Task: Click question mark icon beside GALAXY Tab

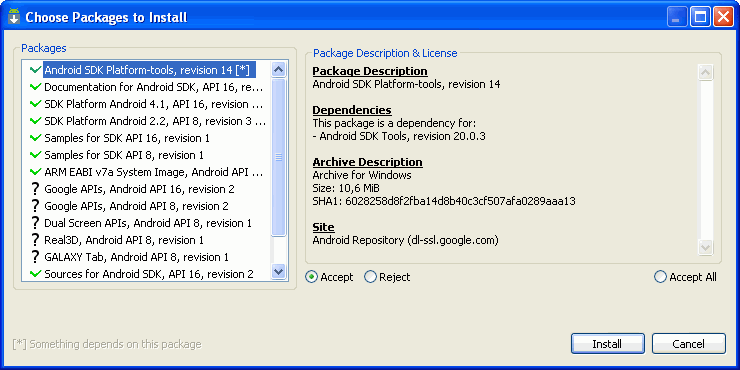Action: (x=35, y=257)
